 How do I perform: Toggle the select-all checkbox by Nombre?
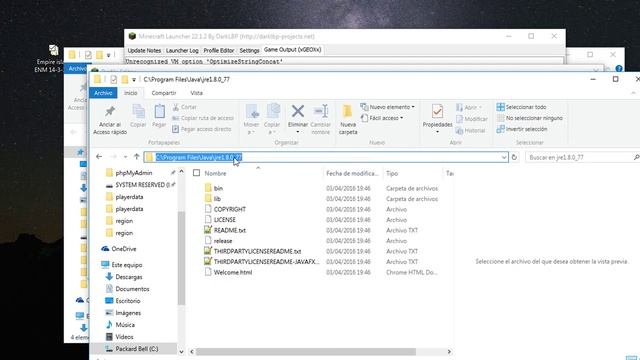(x=196, y=173)
